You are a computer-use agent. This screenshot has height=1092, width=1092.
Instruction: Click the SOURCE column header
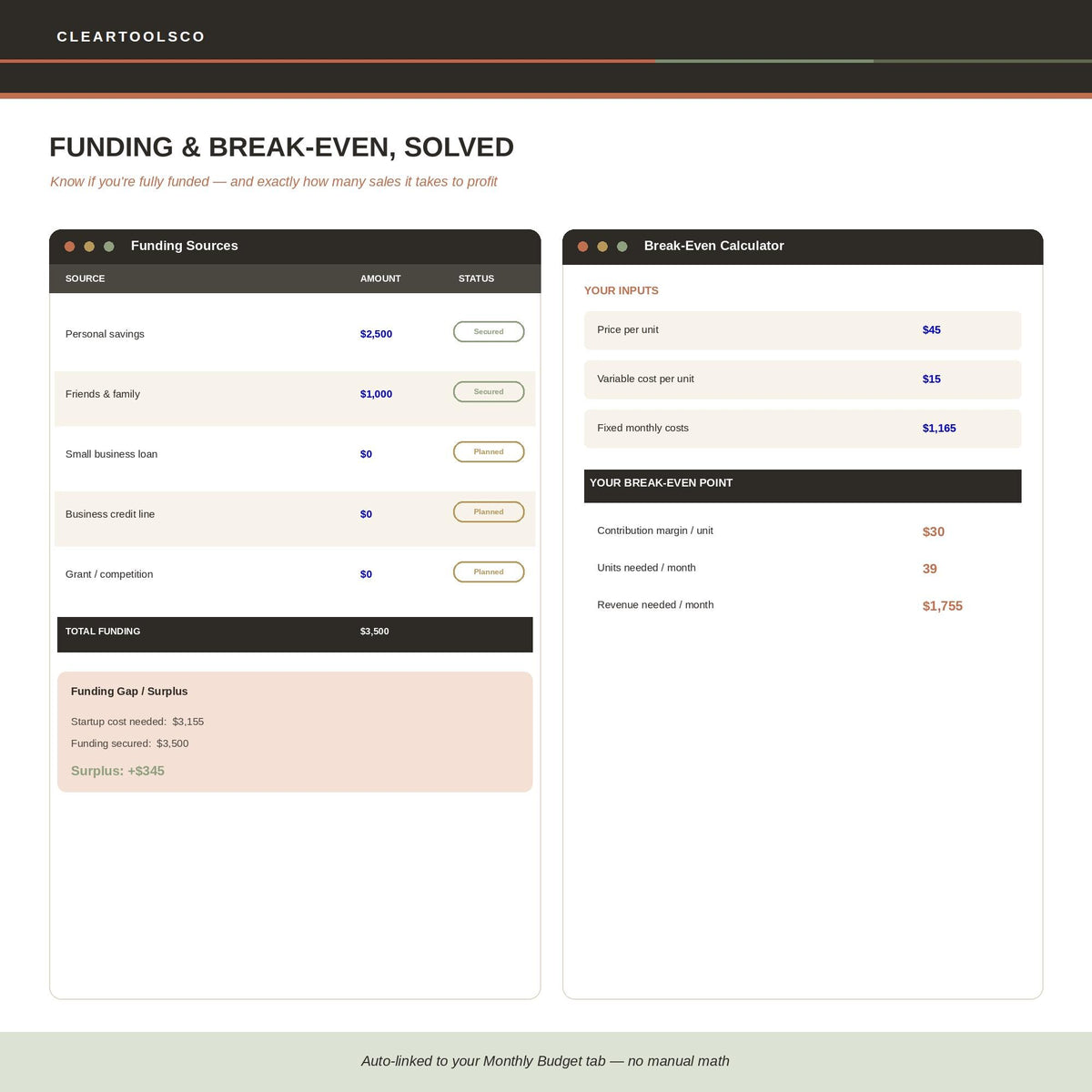[85, 278]
